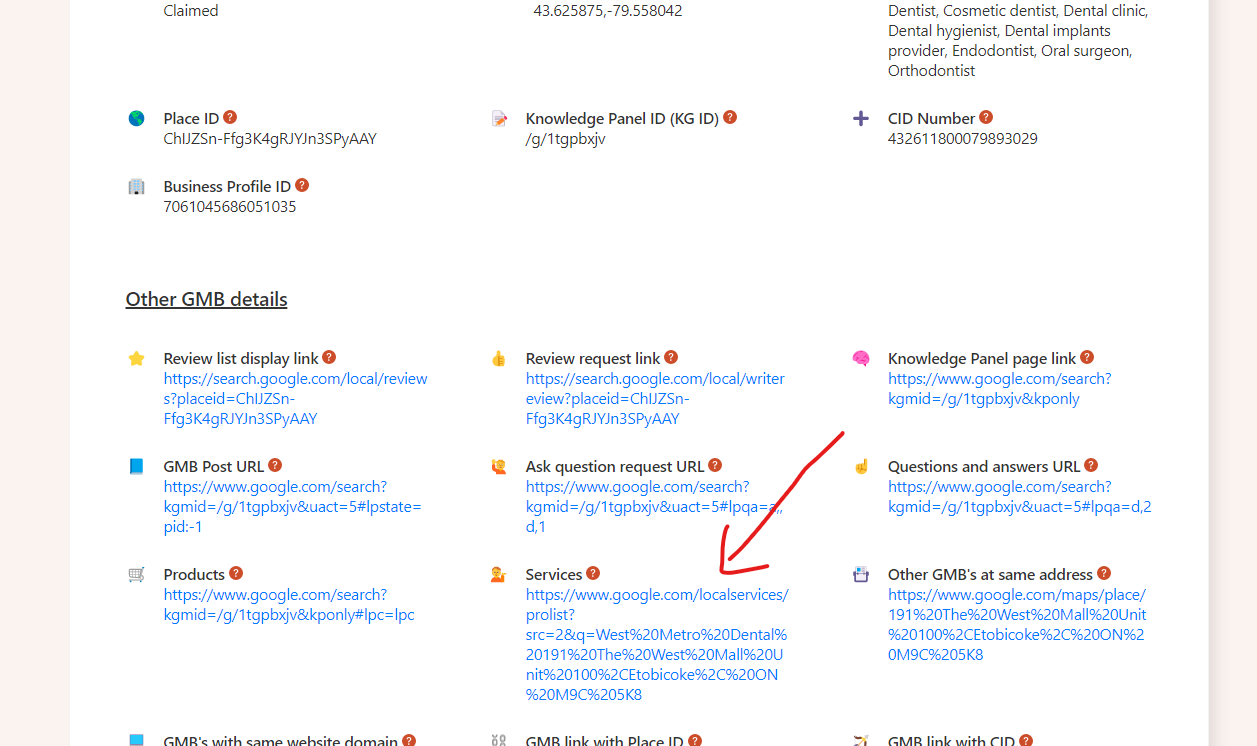Click the plus icon next to CID Number

tap(861, 118)
